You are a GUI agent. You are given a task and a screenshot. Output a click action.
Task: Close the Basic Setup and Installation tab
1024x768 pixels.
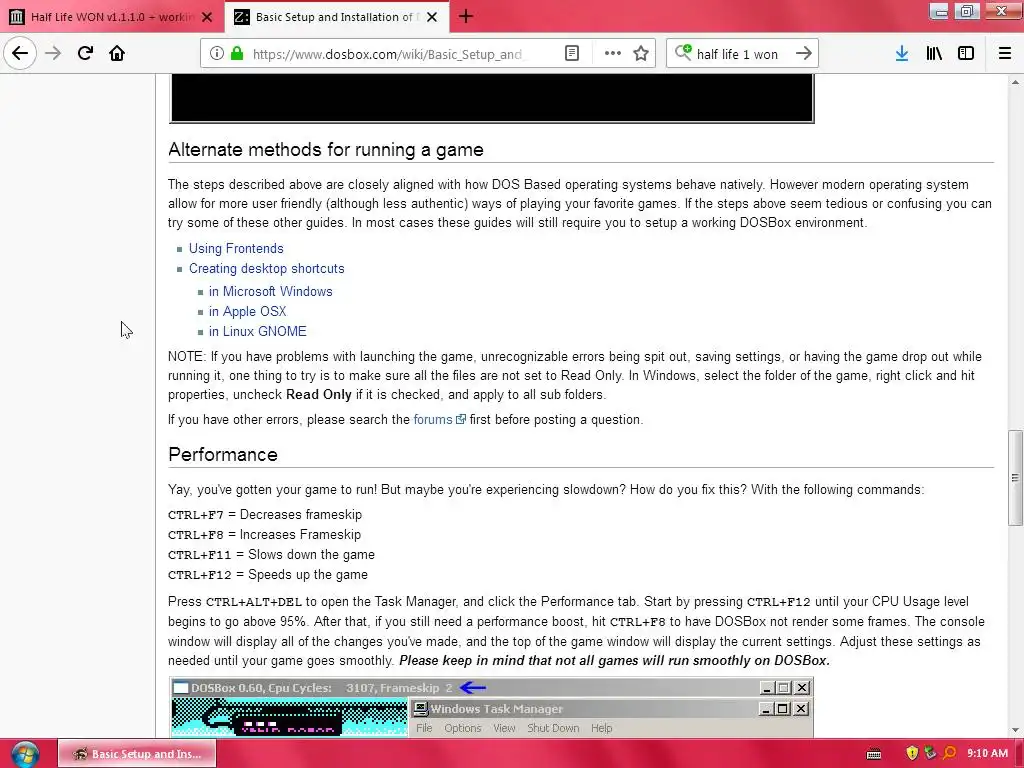432,17
